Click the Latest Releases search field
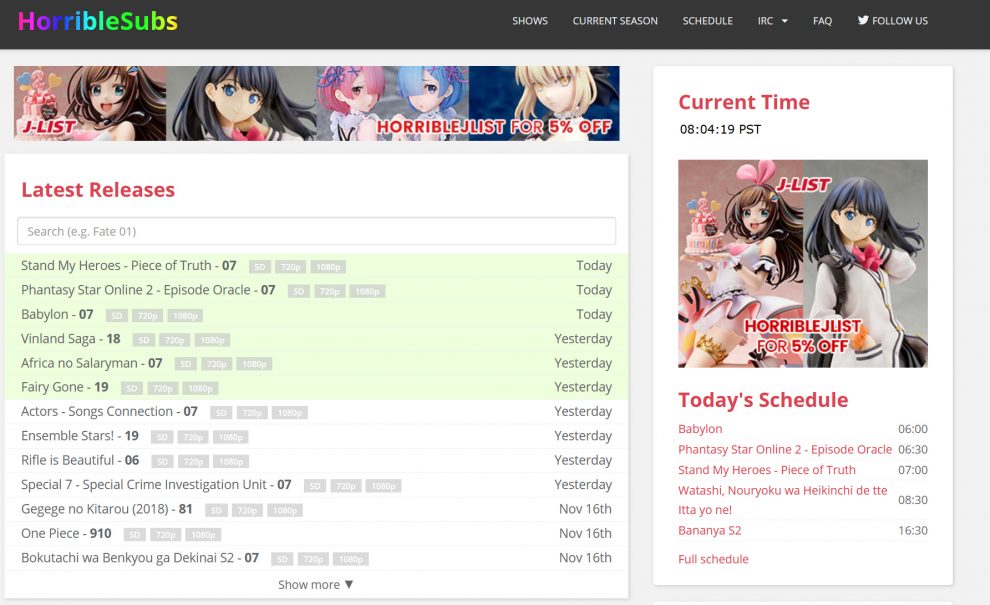This screenshot has height=605, width=990. coord(316,231)
